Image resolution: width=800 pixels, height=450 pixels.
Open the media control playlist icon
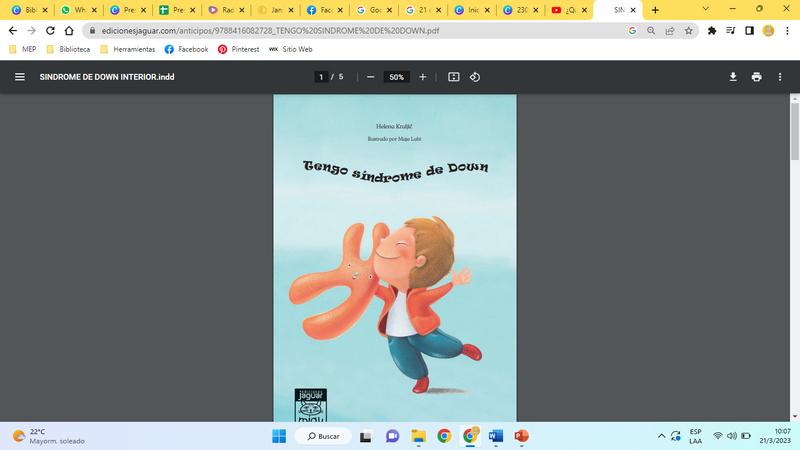[731, 31]
